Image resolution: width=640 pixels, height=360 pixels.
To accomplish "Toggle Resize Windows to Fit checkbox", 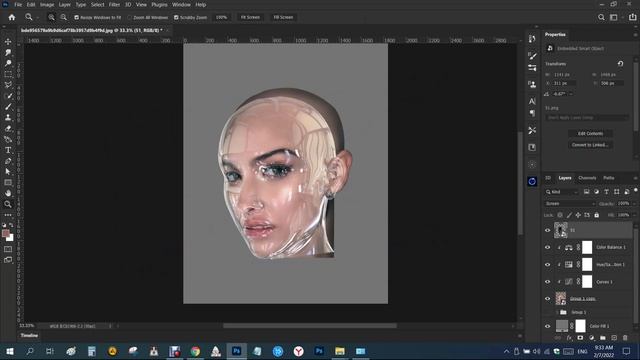I will pyautogui.click(x=77, y=18).
